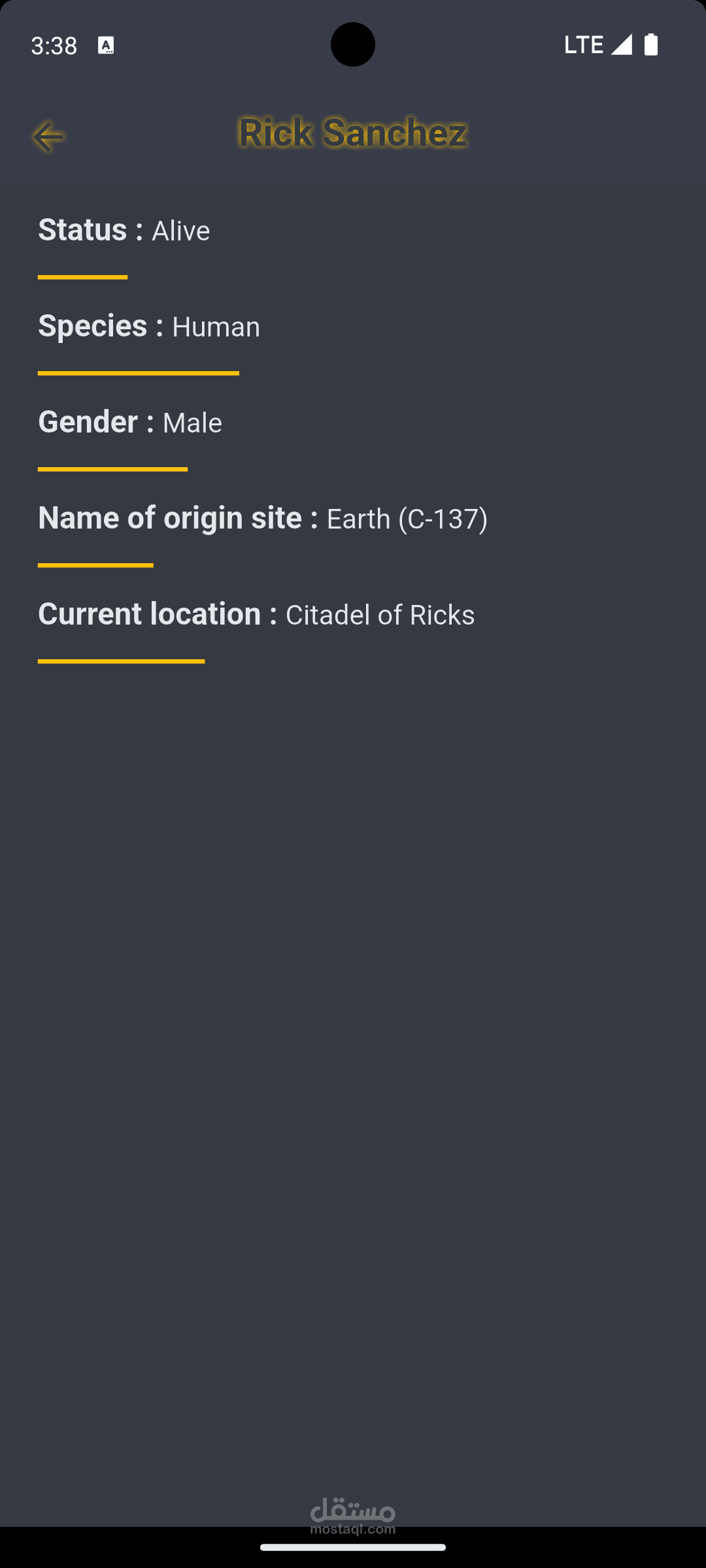Tap the keyboard language indicator icon
Image resolution: width=706 pixels, height=1568 pixels.
point(106,45)
